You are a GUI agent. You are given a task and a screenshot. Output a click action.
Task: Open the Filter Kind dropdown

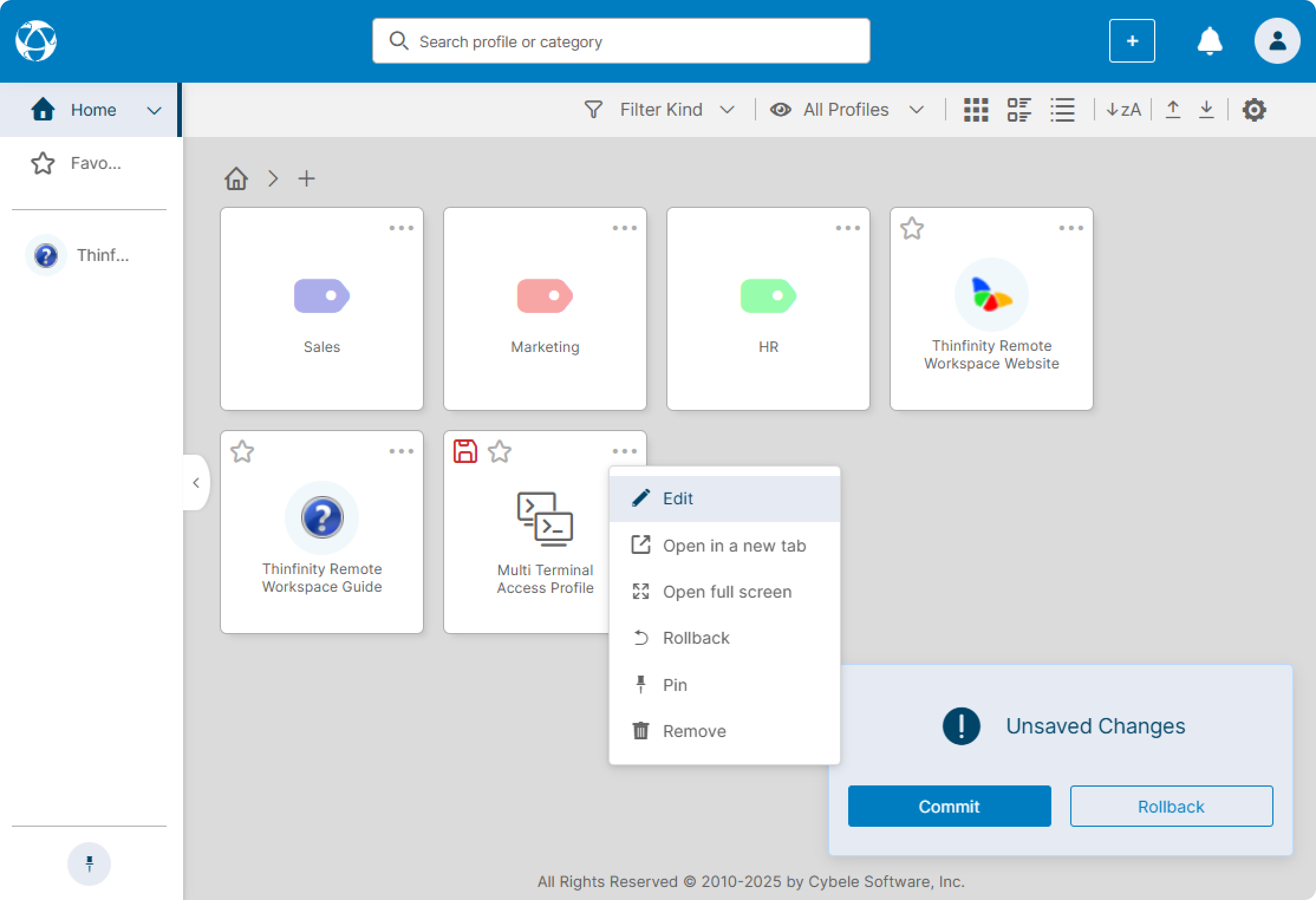click(x=659, y=110)
